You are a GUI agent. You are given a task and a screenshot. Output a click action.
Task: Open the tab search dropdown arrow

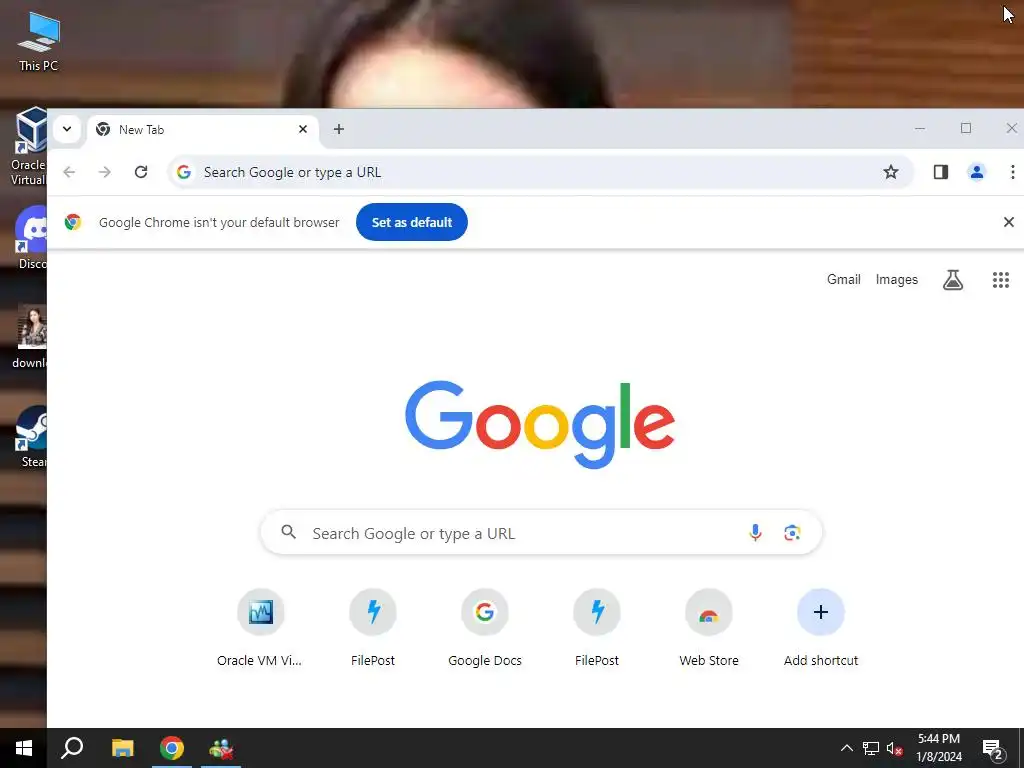(67, 129)
